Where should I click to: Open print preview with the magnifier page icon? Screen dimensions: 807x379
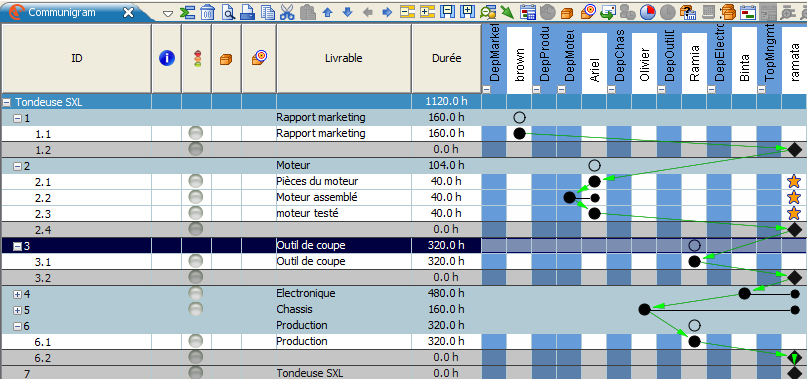(x=229, y=12)
